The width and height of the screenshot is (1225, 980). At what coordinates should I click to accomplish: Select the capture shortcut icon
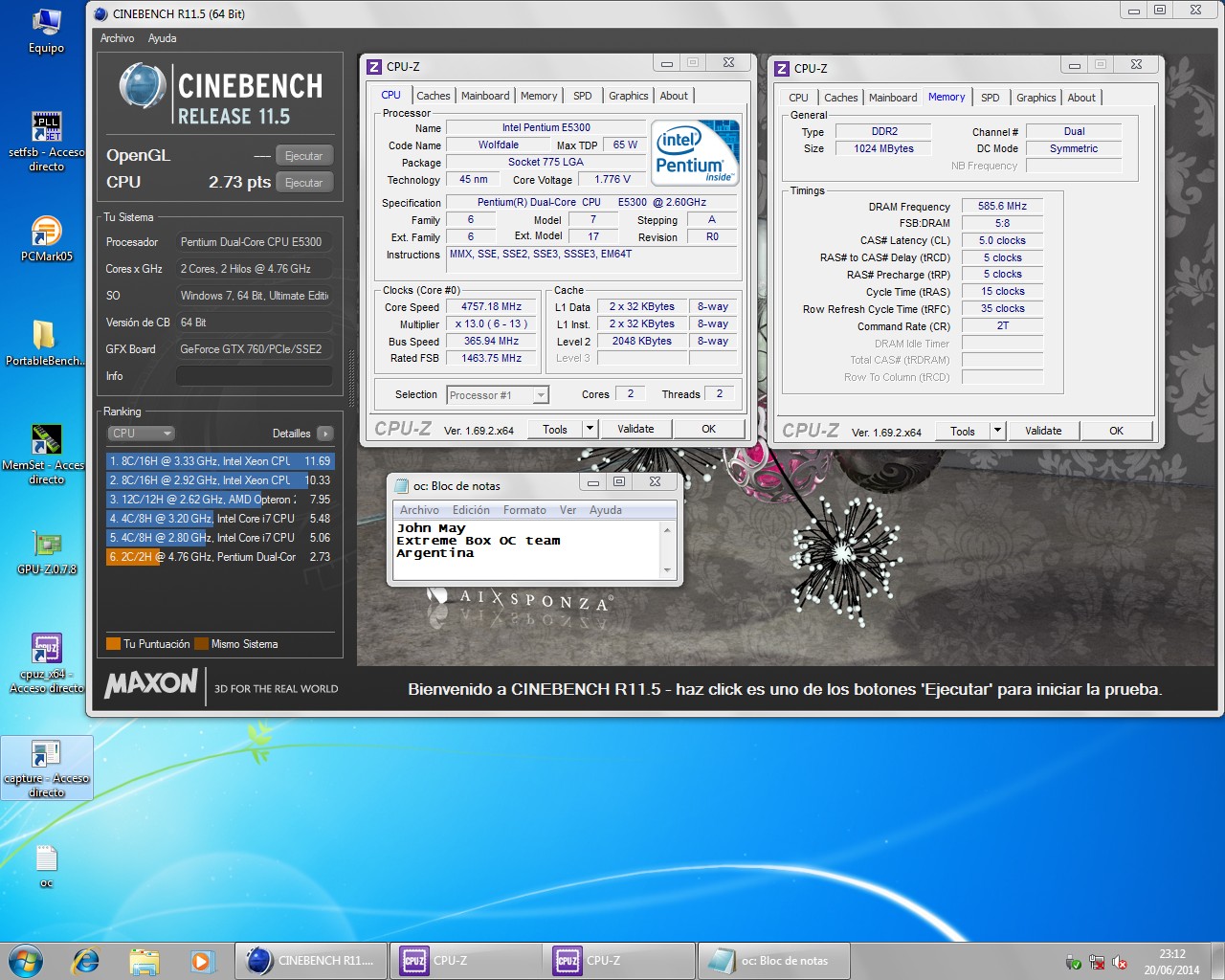[x=46, y=768]
